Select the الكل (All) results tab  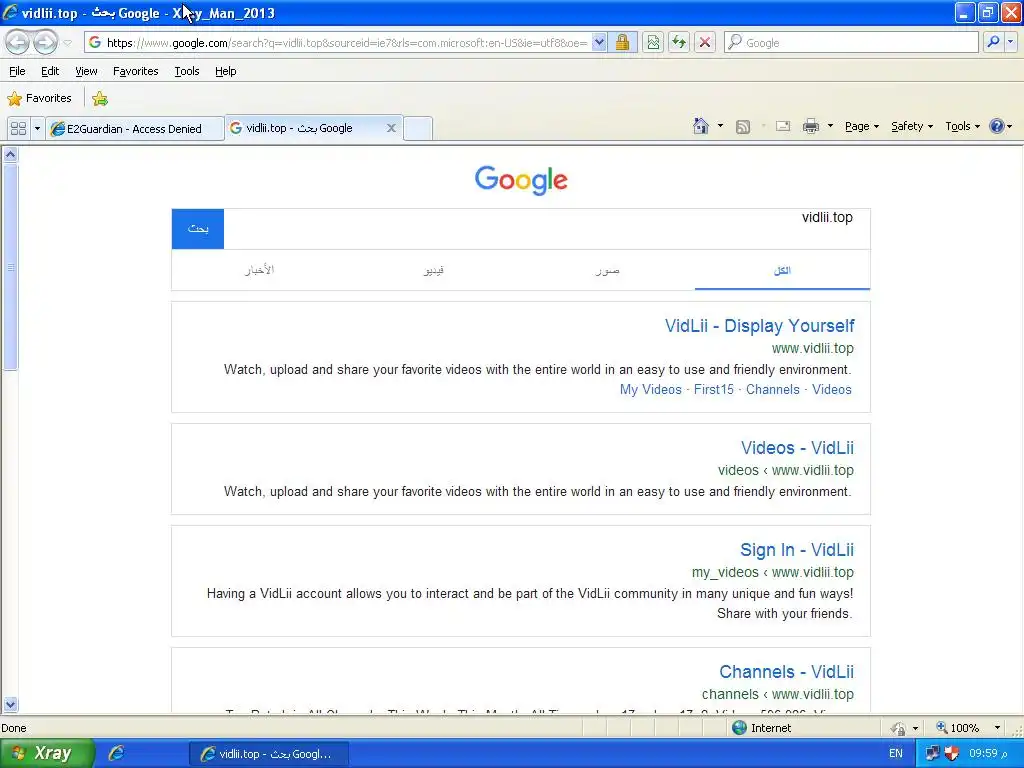782,270
